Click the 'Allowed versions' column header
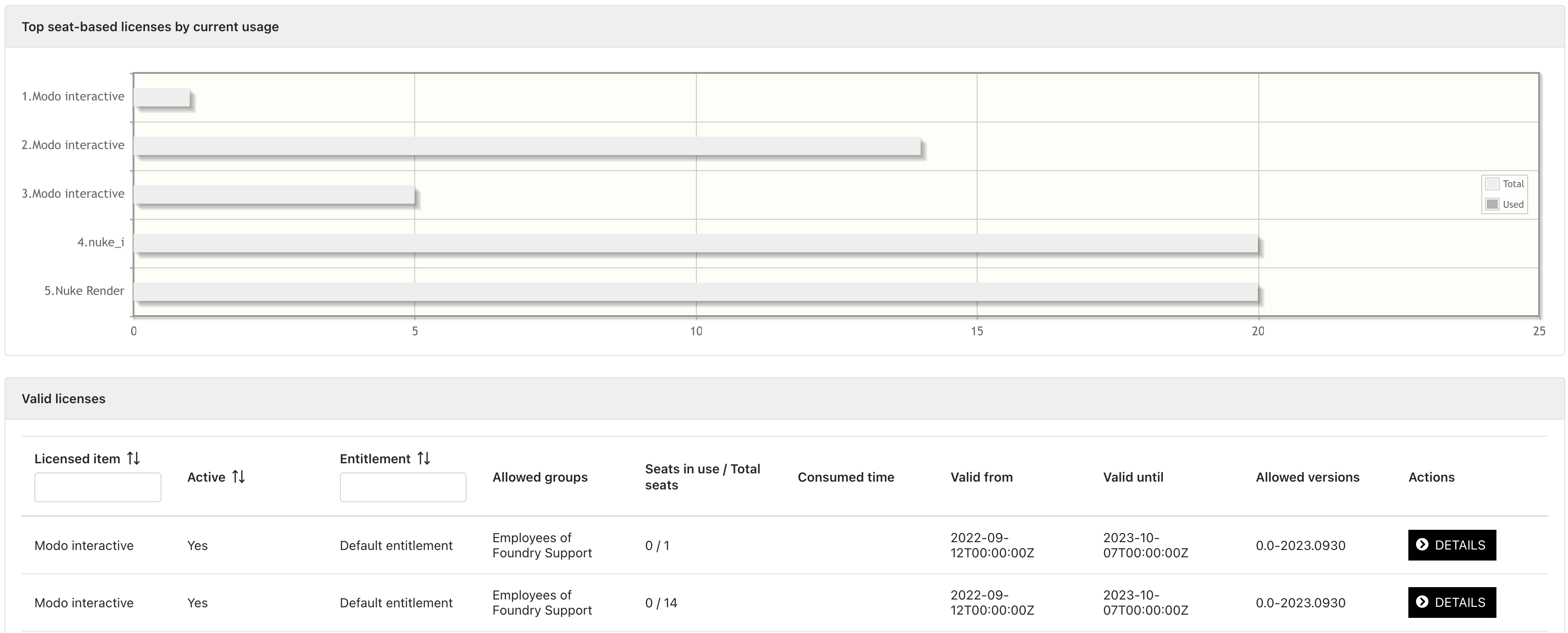 [x=1307, y=477]
